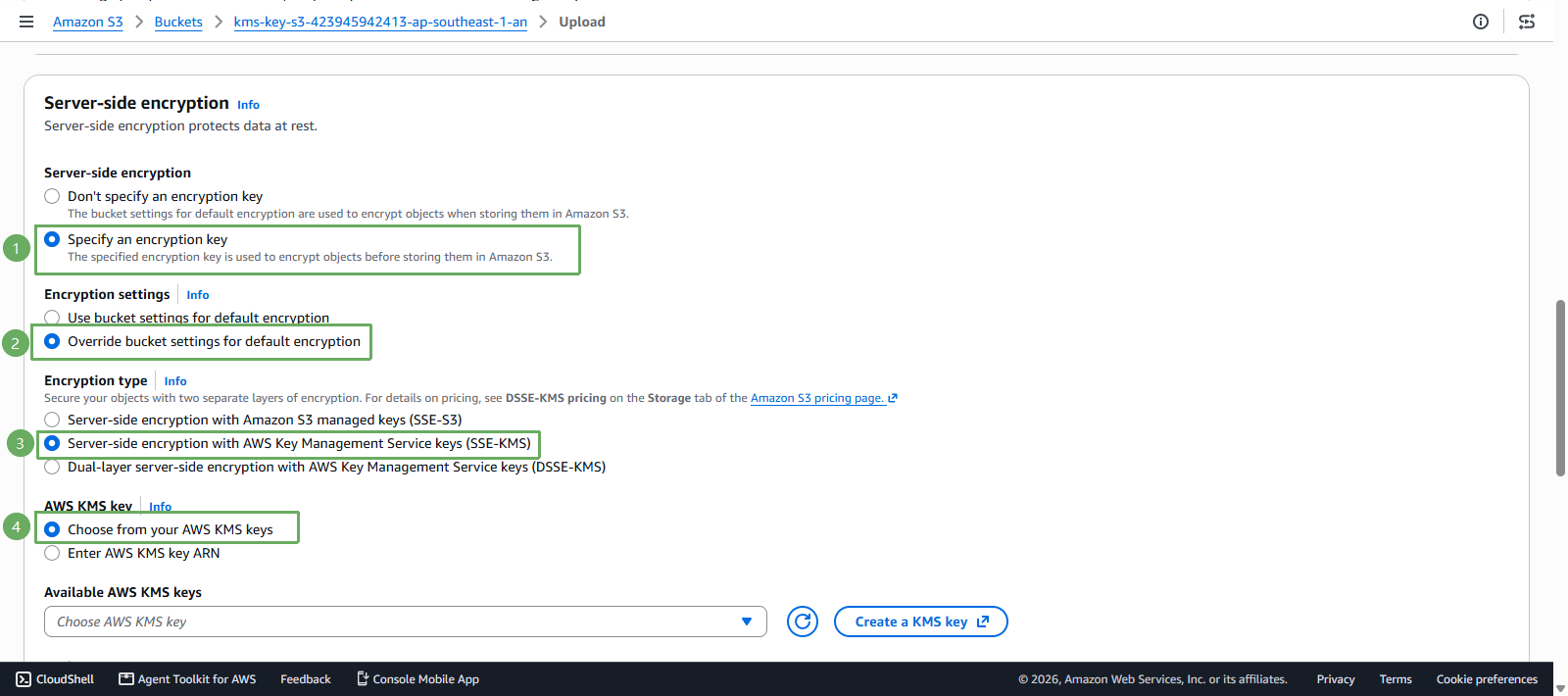The width and height of the screenshot is (1568, 696).
Task: Open Info link beside Server-side encryption heading
Action: 248,105
